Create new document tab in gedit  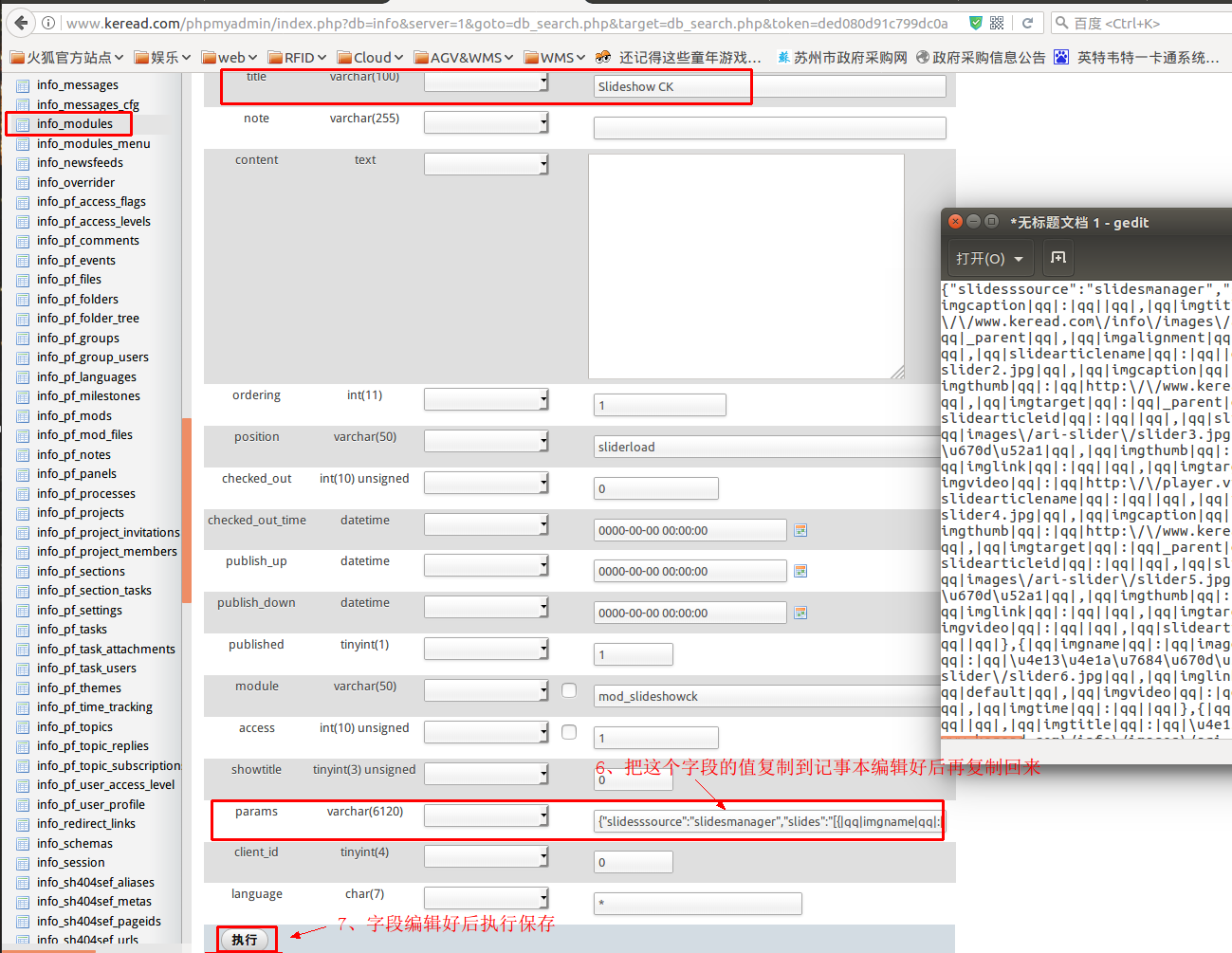[1058, 258]
